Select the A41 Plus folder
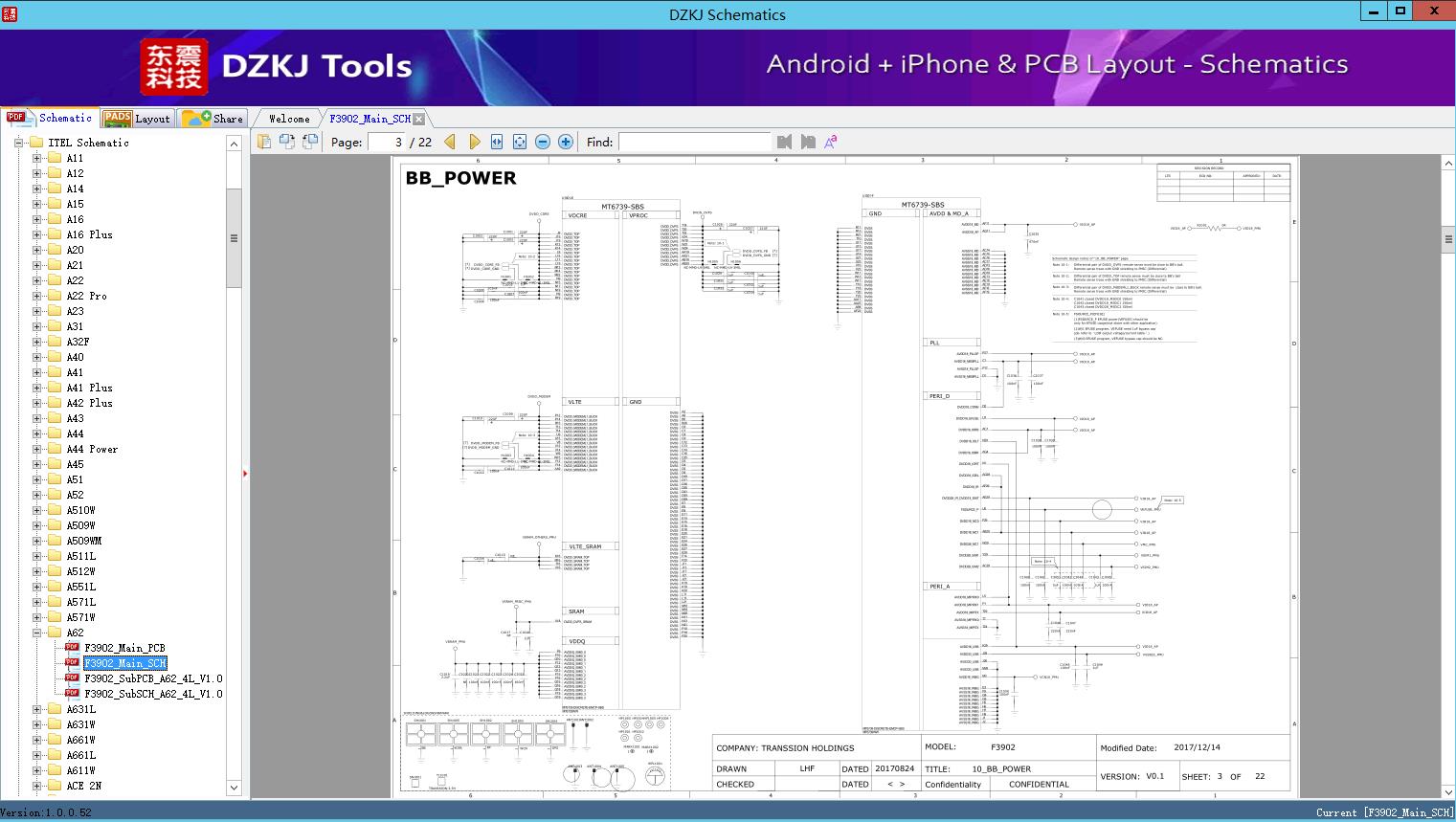The image size is (1456, 822). [90, 388]
